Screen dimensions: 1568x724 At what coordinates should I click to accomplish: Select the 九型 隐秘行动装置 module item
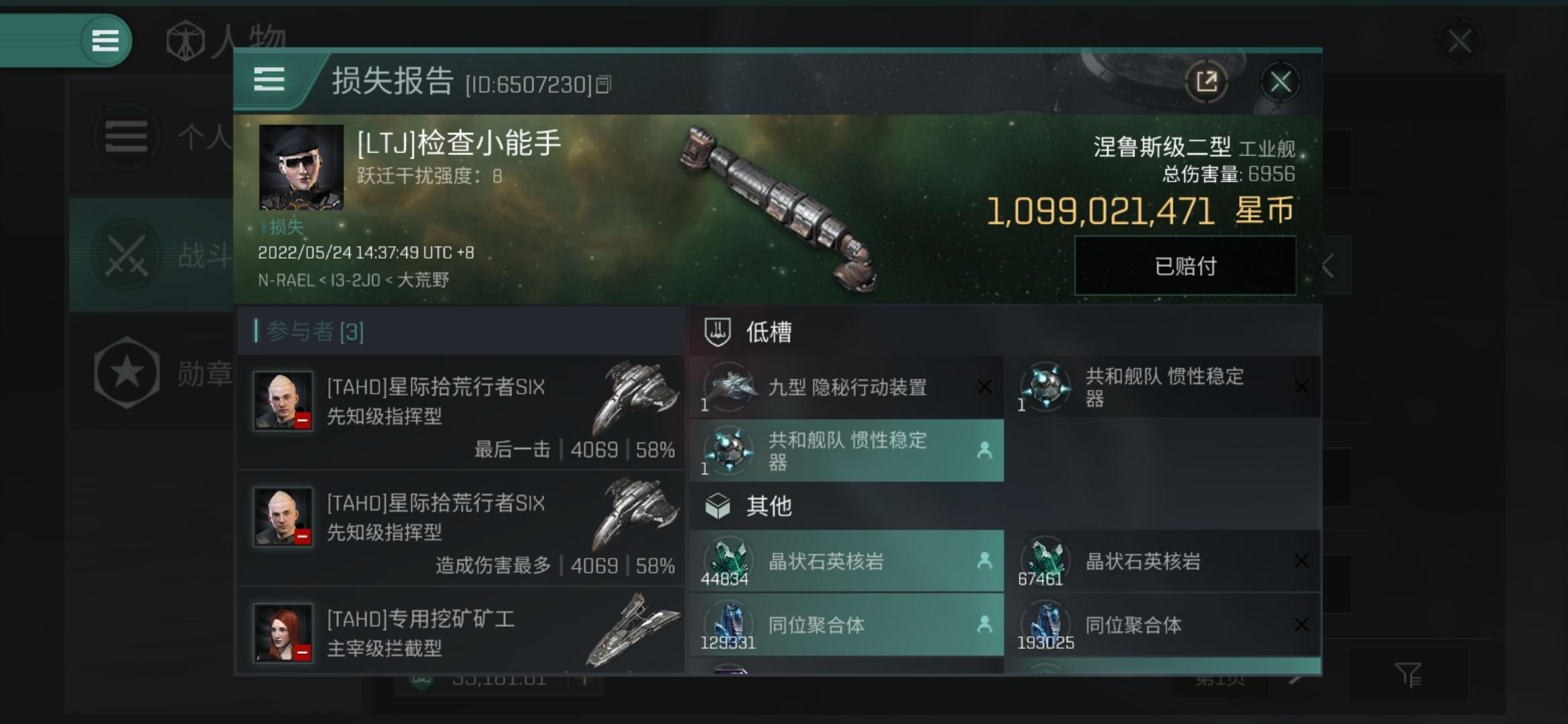tap(846, 387)
